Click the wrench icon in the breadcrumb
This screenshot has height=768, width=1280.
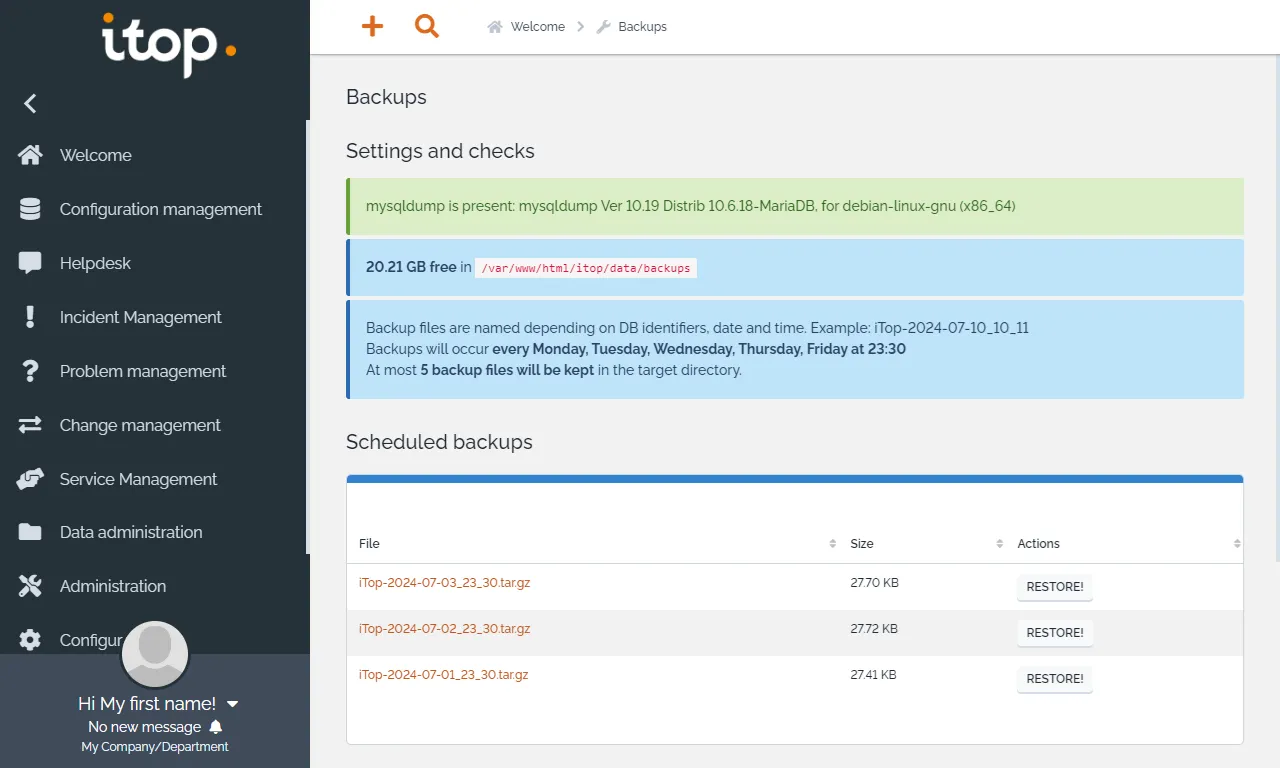[x=603, y=27]
